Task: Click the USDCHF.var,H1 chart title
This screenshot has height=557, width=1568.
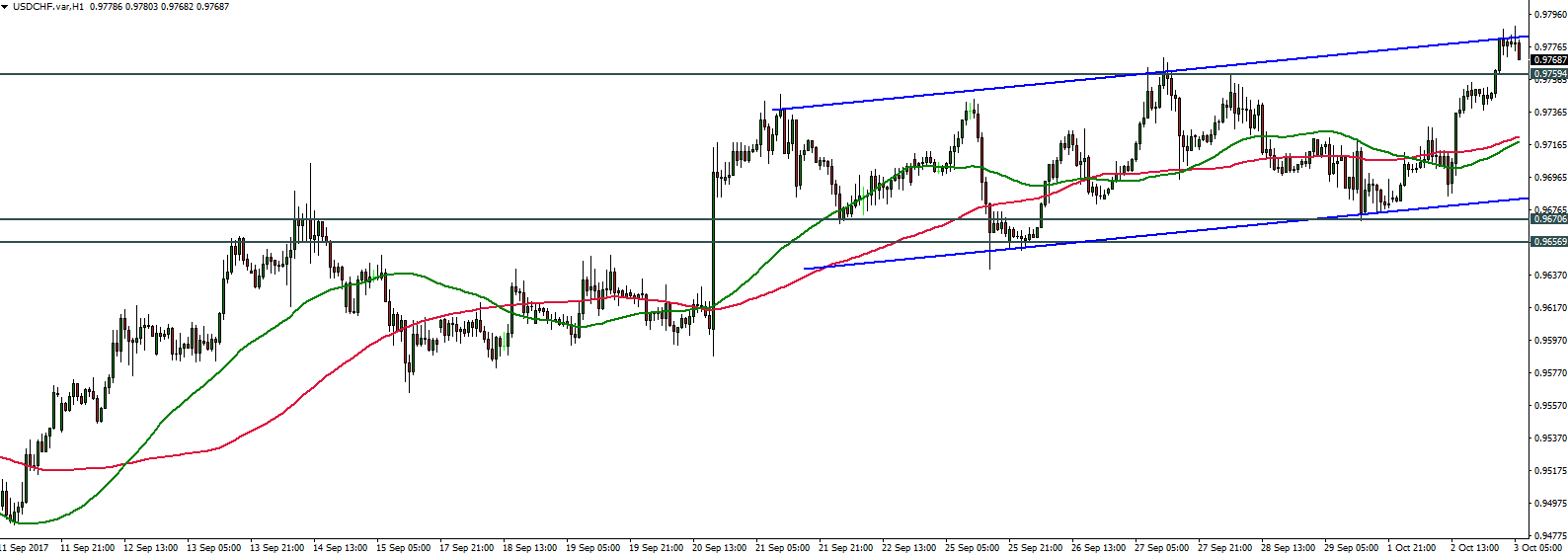Action: pos(47,7)
